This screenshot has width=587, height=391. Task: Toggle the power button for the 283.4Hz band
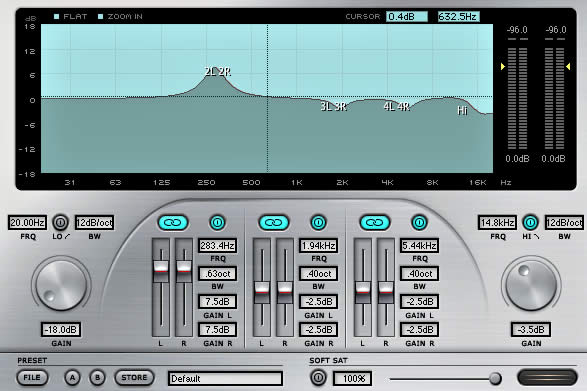(x=217, y=222)
